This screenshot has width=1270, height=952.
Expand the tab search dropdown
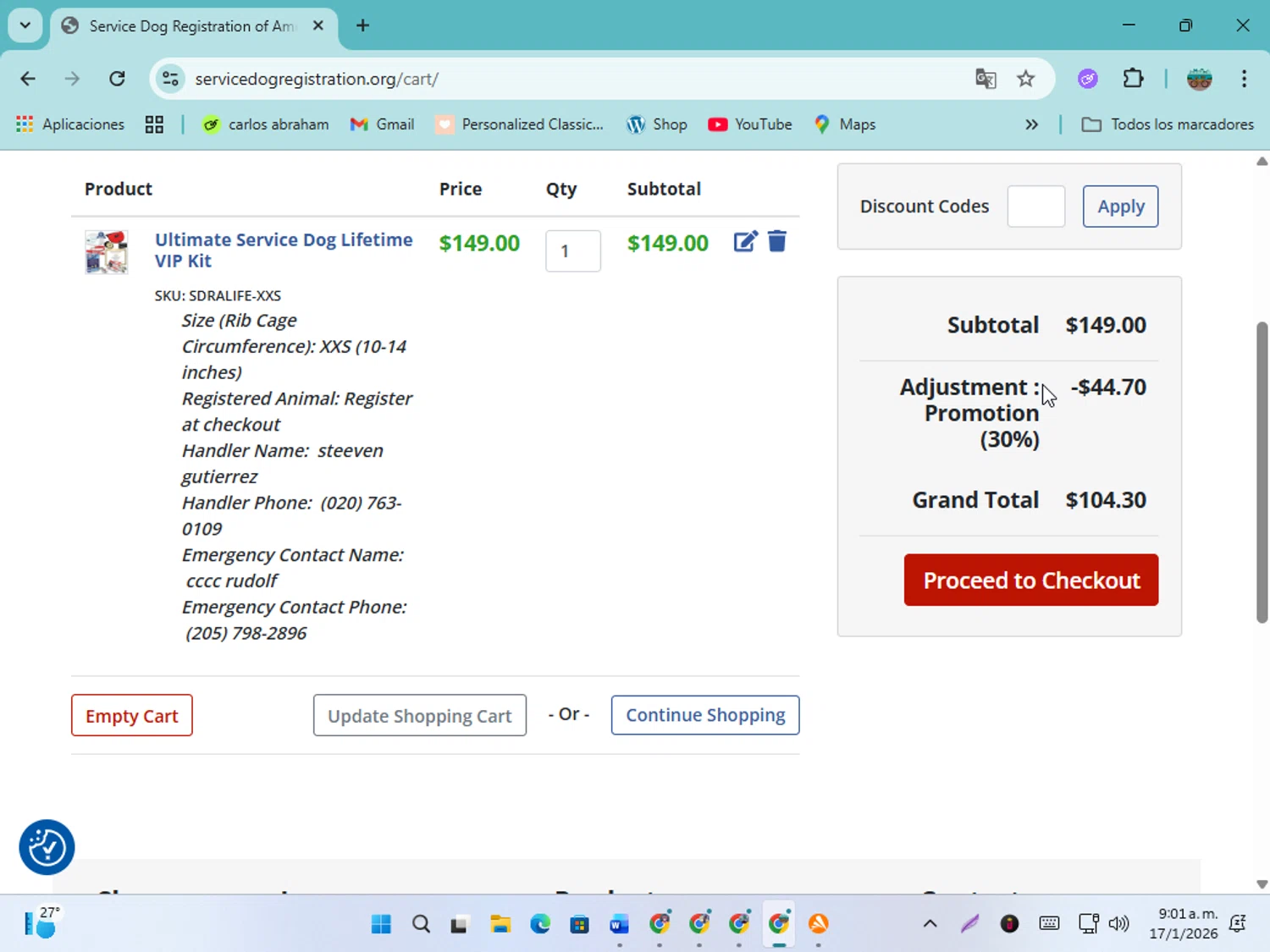tap(25, 25)
